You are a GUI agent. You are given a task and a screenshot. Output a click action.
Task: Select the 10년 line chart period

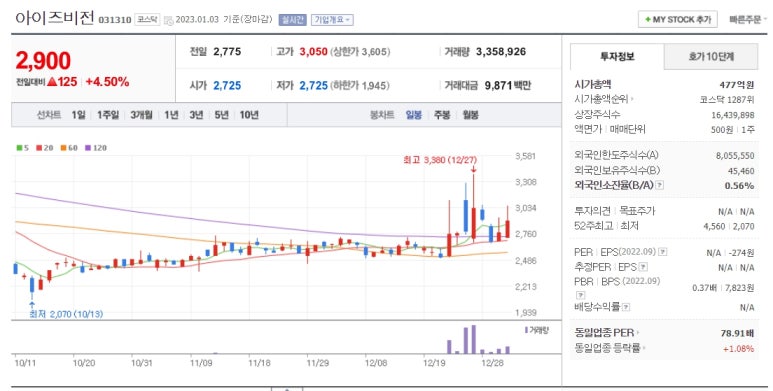pos(249,115)
